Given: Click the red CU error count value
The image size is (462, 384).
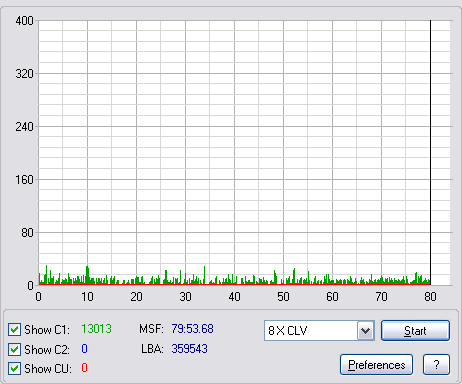Looking at the screenshot, I should click(84, 368).
